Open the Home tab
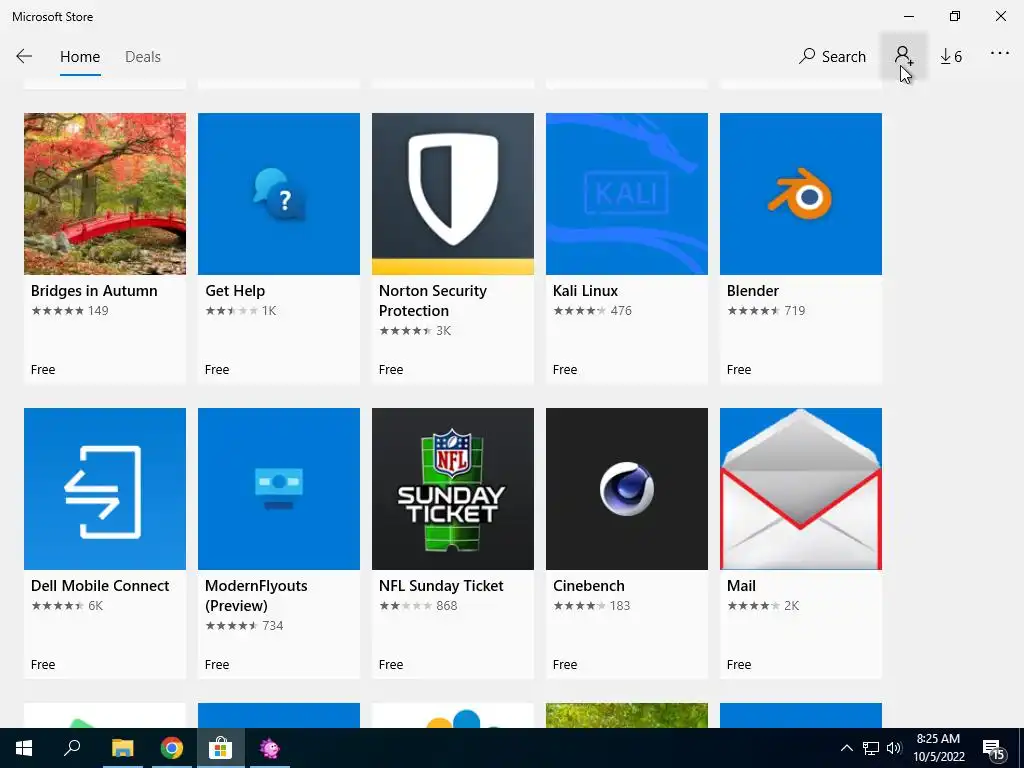The image size is (1024, 768). click(80, 57)
